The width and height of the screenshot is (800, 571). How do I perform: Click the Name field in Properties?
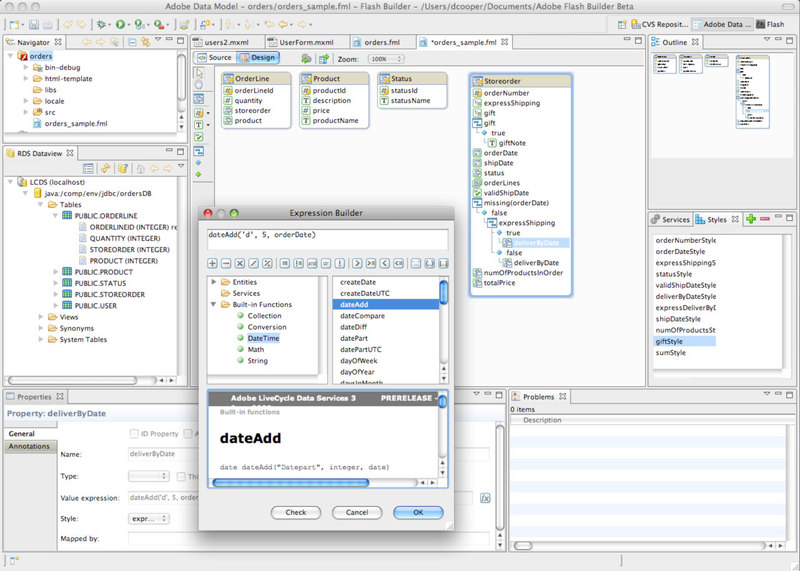tap(309, 454)
